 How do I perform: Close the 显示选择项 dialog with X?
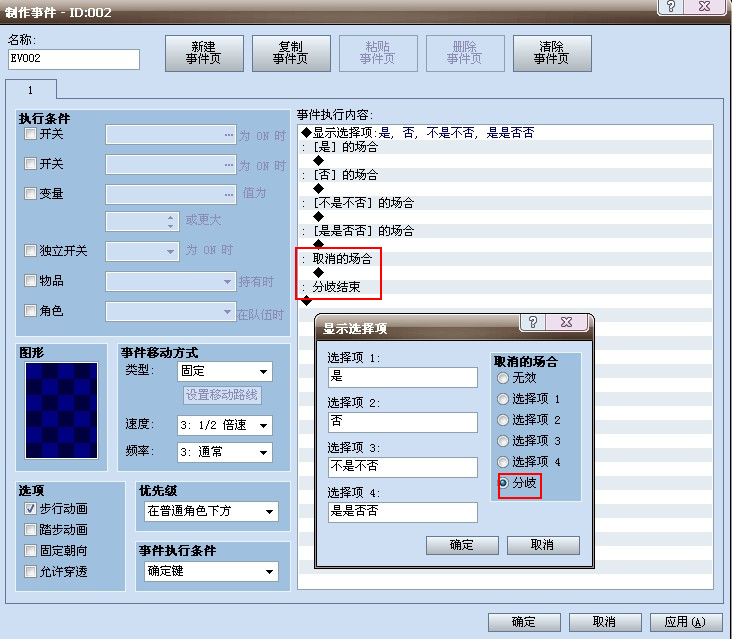tap(566, 322)
